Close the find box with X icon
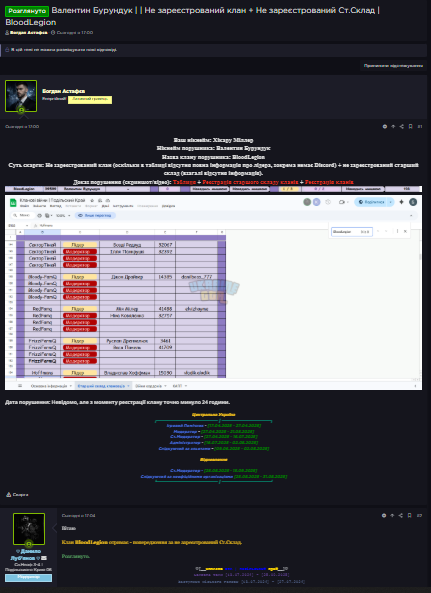 pyautogui.click(x=405, y=231)
